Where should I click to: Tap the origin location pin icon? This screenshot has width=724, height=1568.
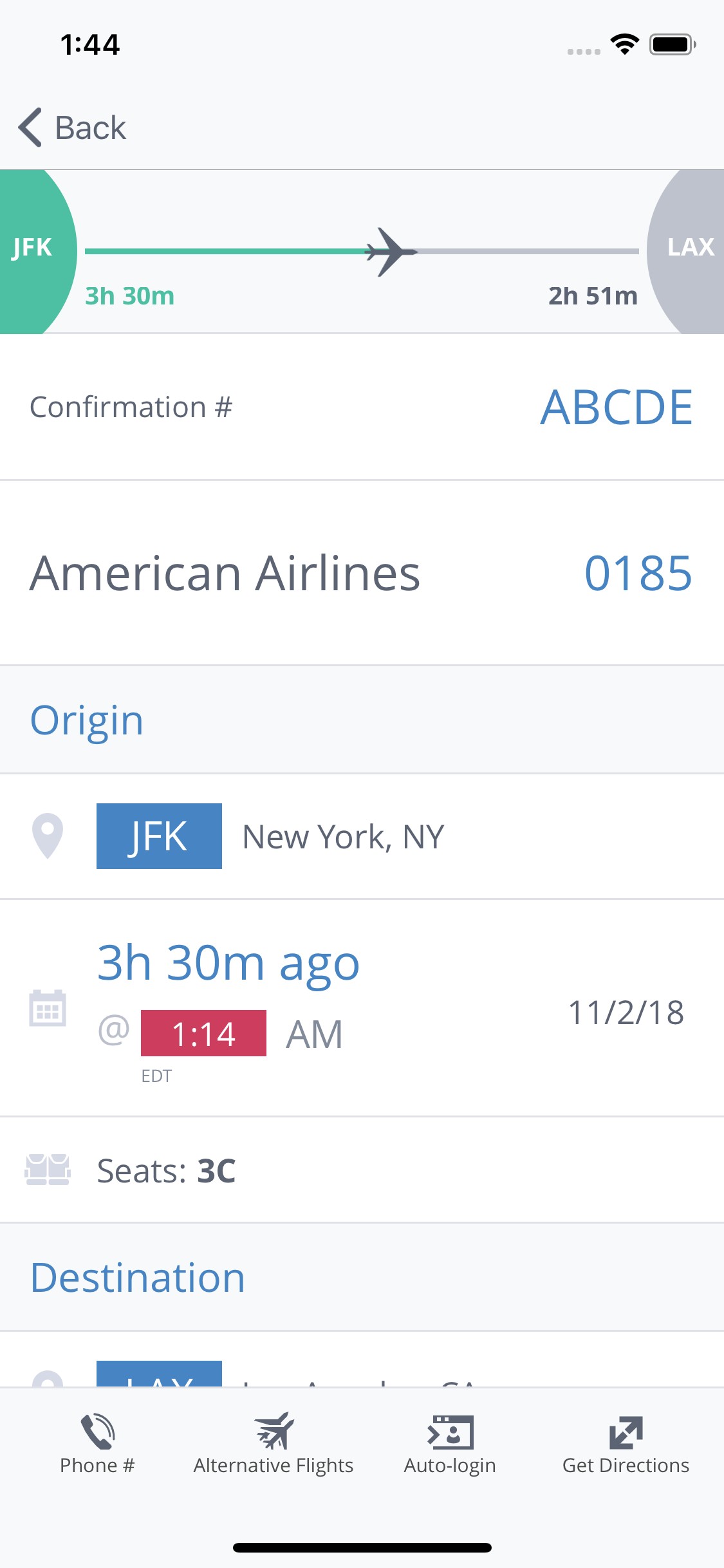tap(48, 835)
